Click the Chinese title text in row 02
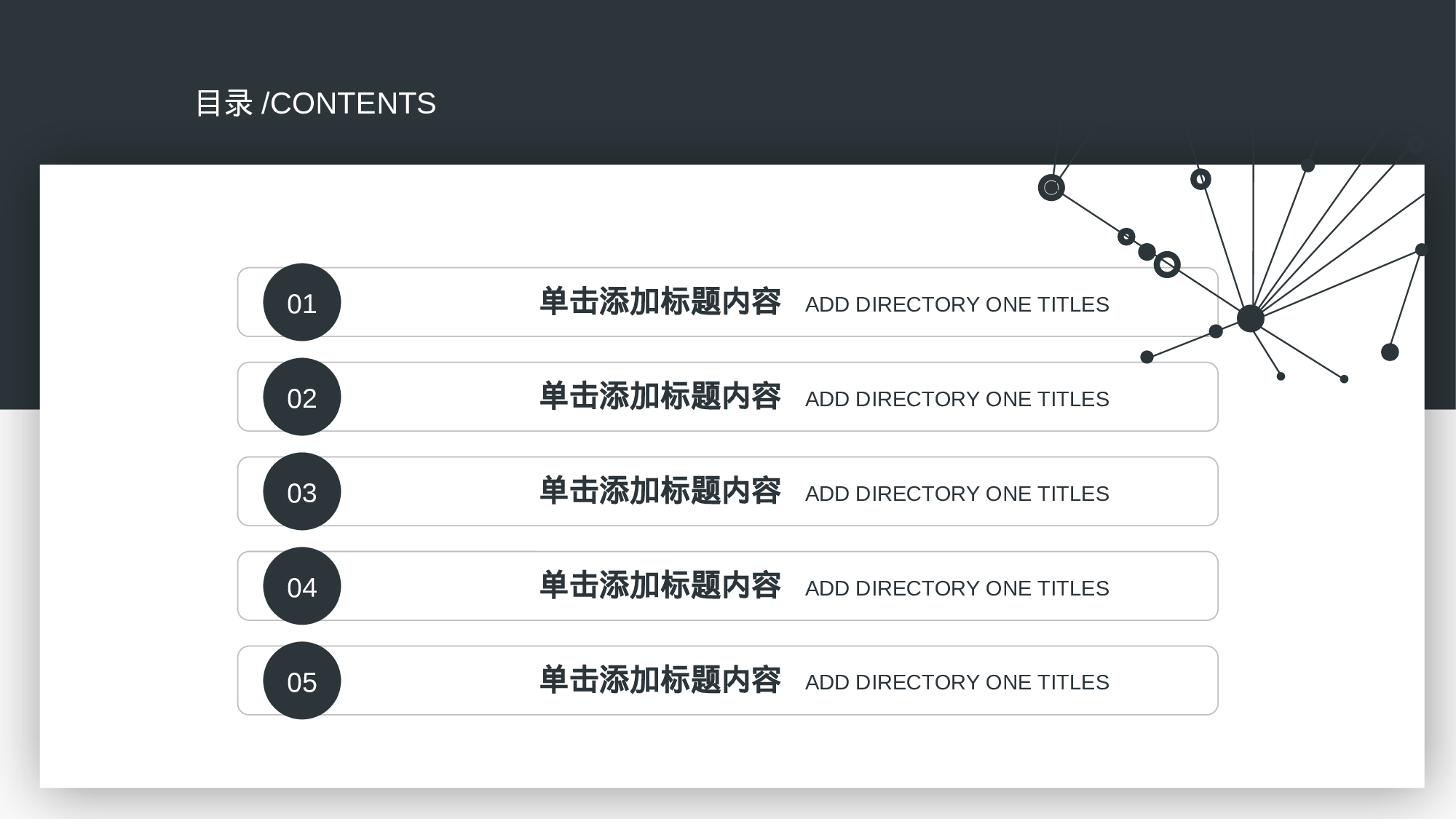 [660, 397]
